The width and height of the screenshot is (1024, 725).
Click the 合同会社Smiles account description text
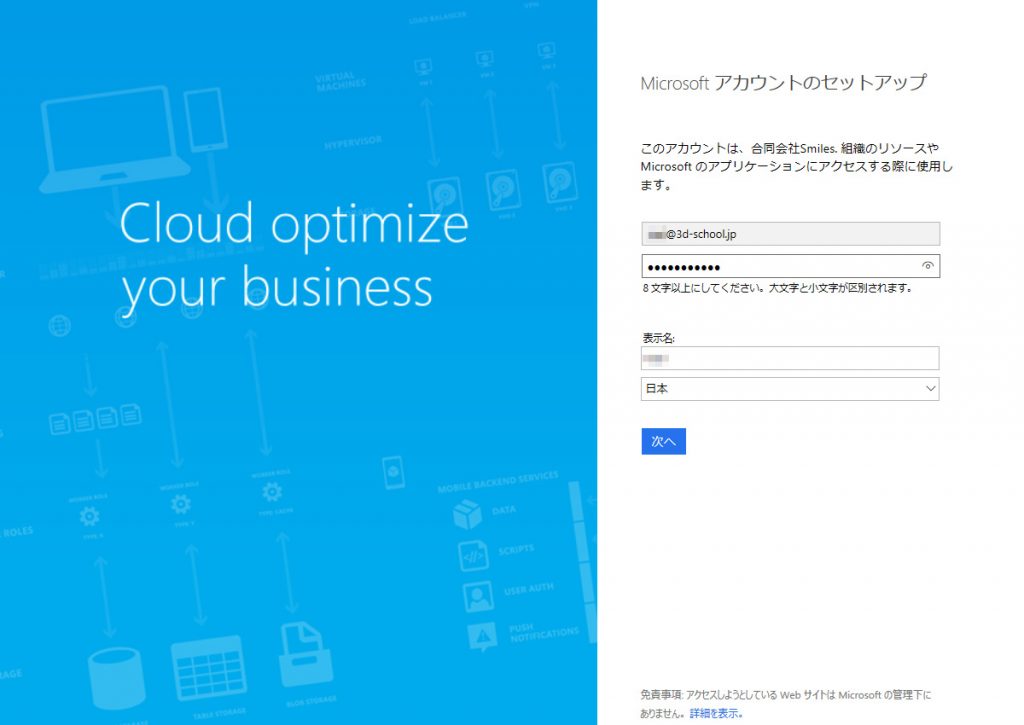click(796, 167)
